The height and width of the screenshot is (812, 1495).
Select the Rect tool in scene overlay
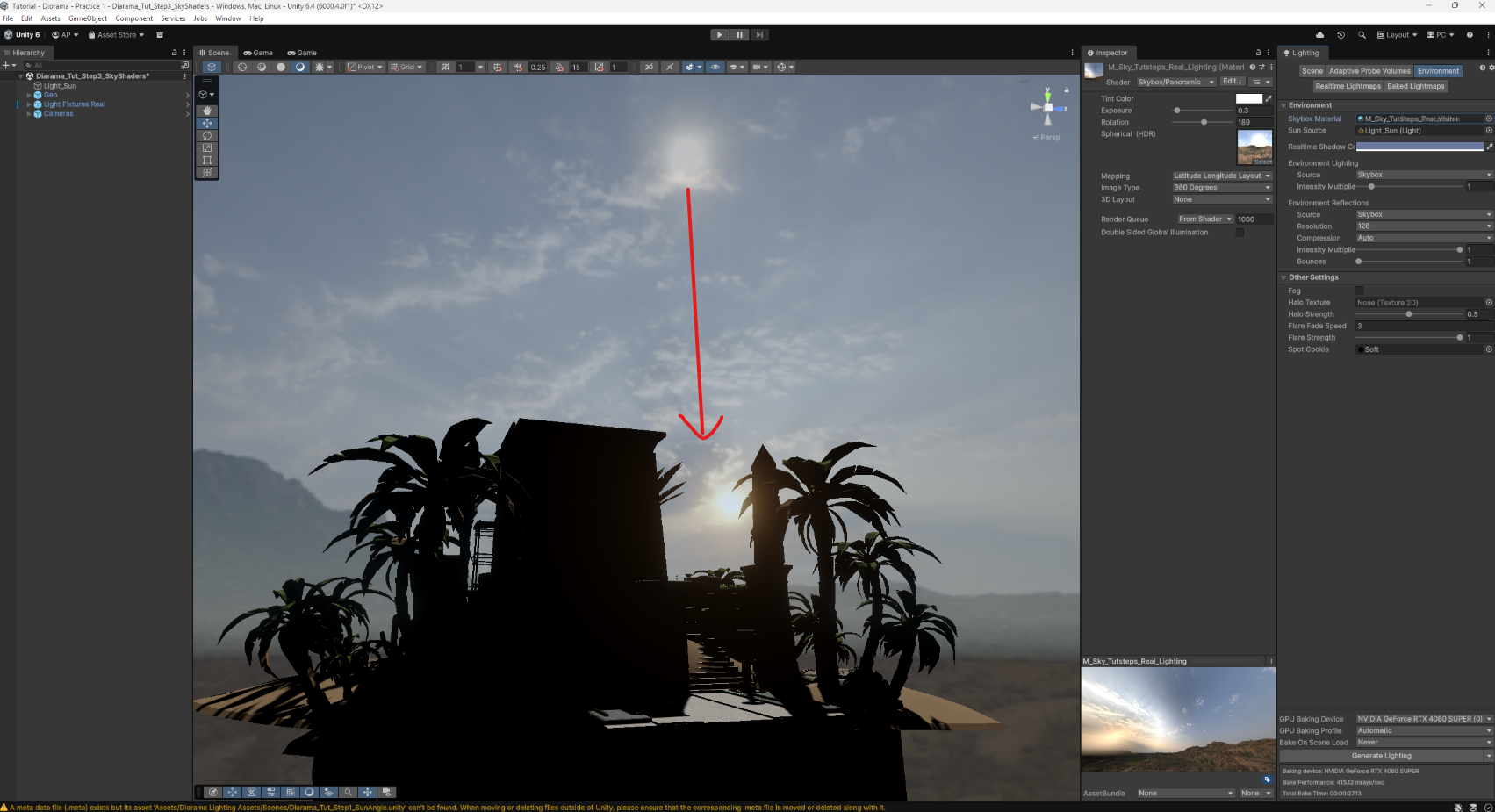point(207,161)
